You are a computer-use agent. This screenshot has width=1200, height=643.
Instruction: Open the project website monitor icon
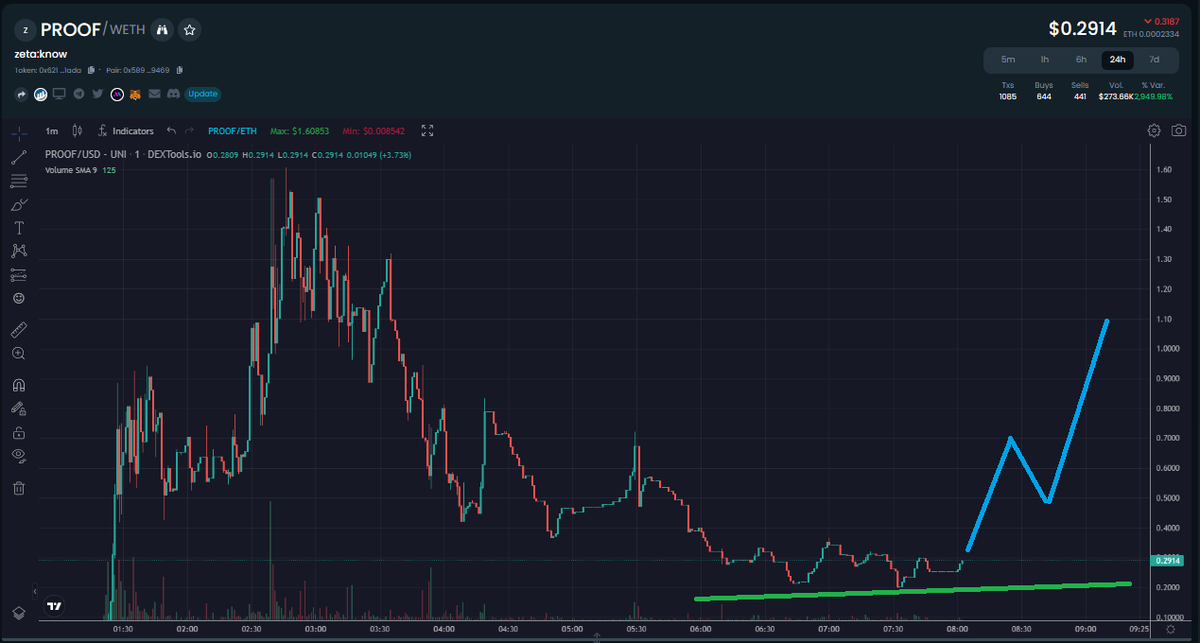click(59, 94)
